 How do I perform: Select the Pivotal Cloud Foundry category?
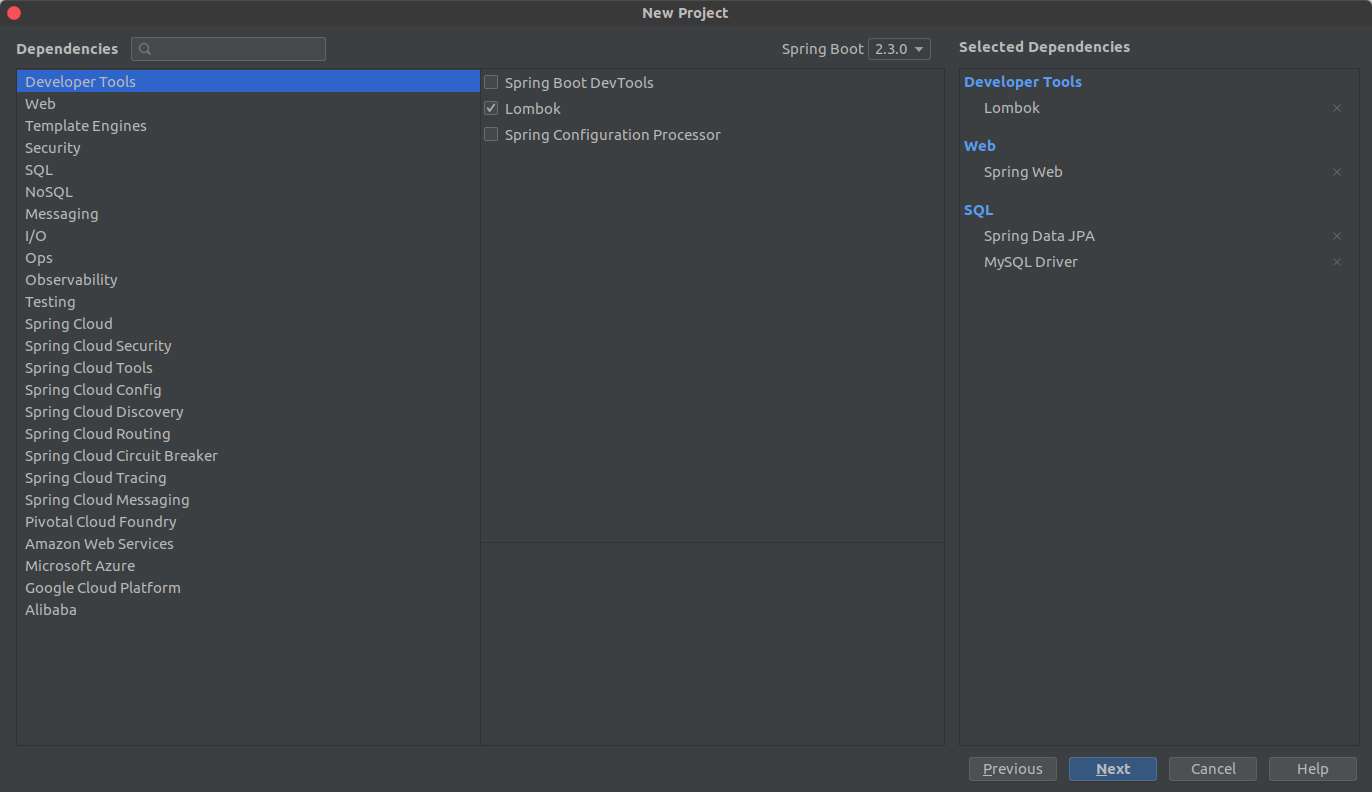coord(248,522)
